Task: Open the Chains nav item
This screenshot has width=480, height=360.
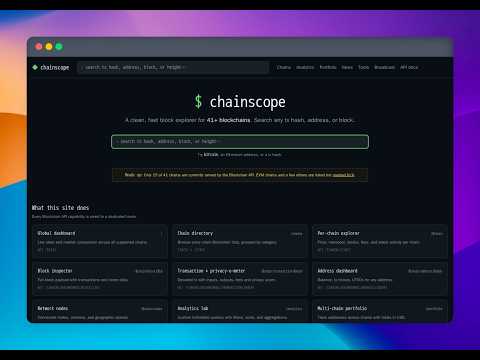Action: [284, 67]
